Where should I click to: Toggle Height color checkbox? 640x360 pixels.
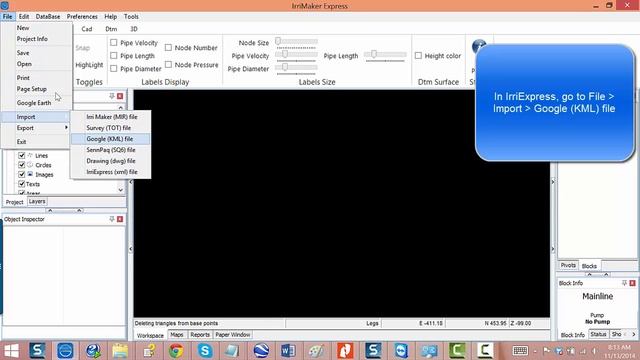[x=418, y=56]
